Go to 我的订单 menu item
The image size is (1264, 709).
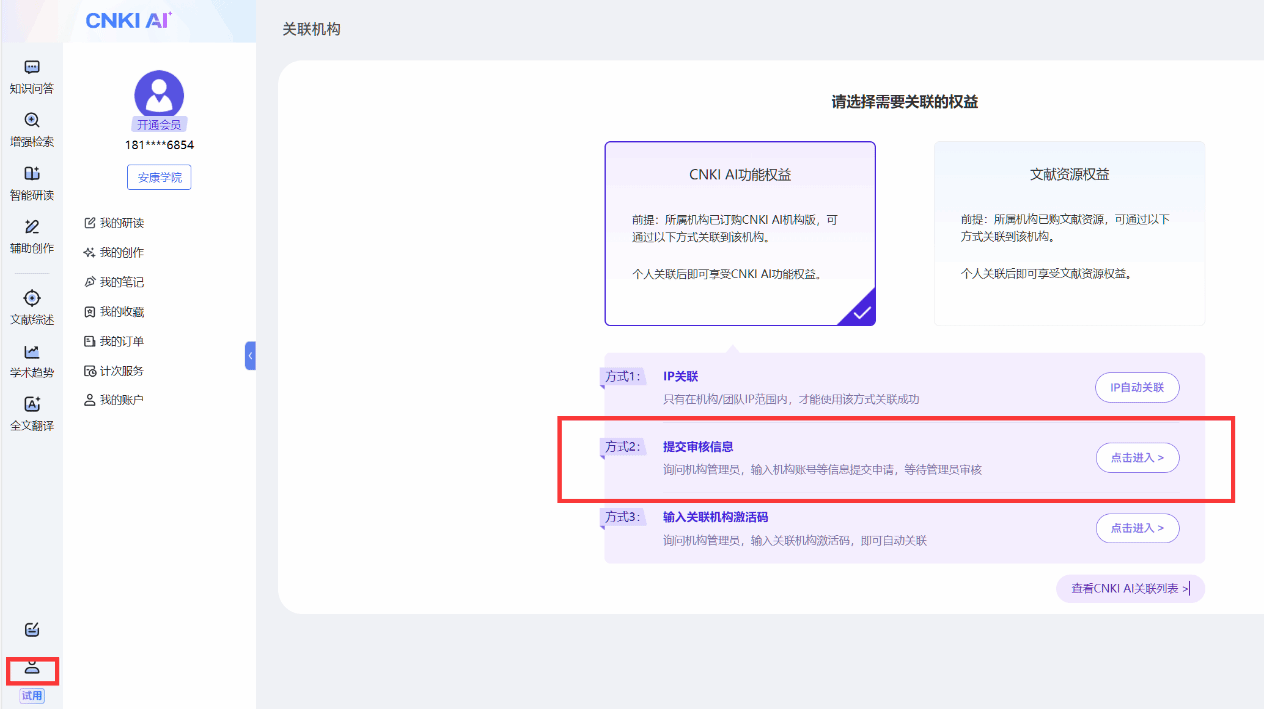pyautogui.click(x=121, y=341)
